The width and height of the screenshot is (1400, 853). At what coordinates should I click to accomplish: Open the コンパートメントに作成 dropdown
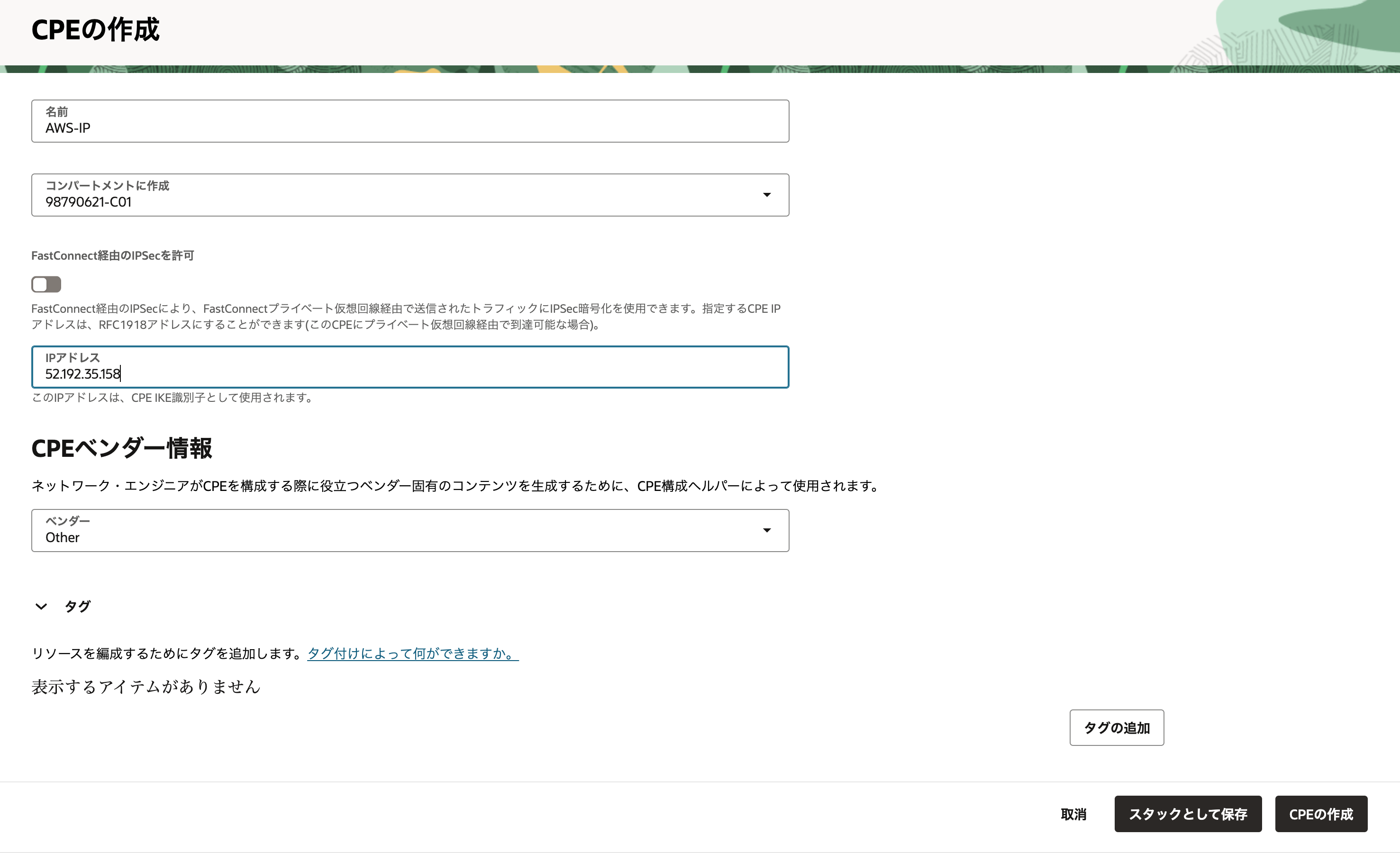coord(409,195)
